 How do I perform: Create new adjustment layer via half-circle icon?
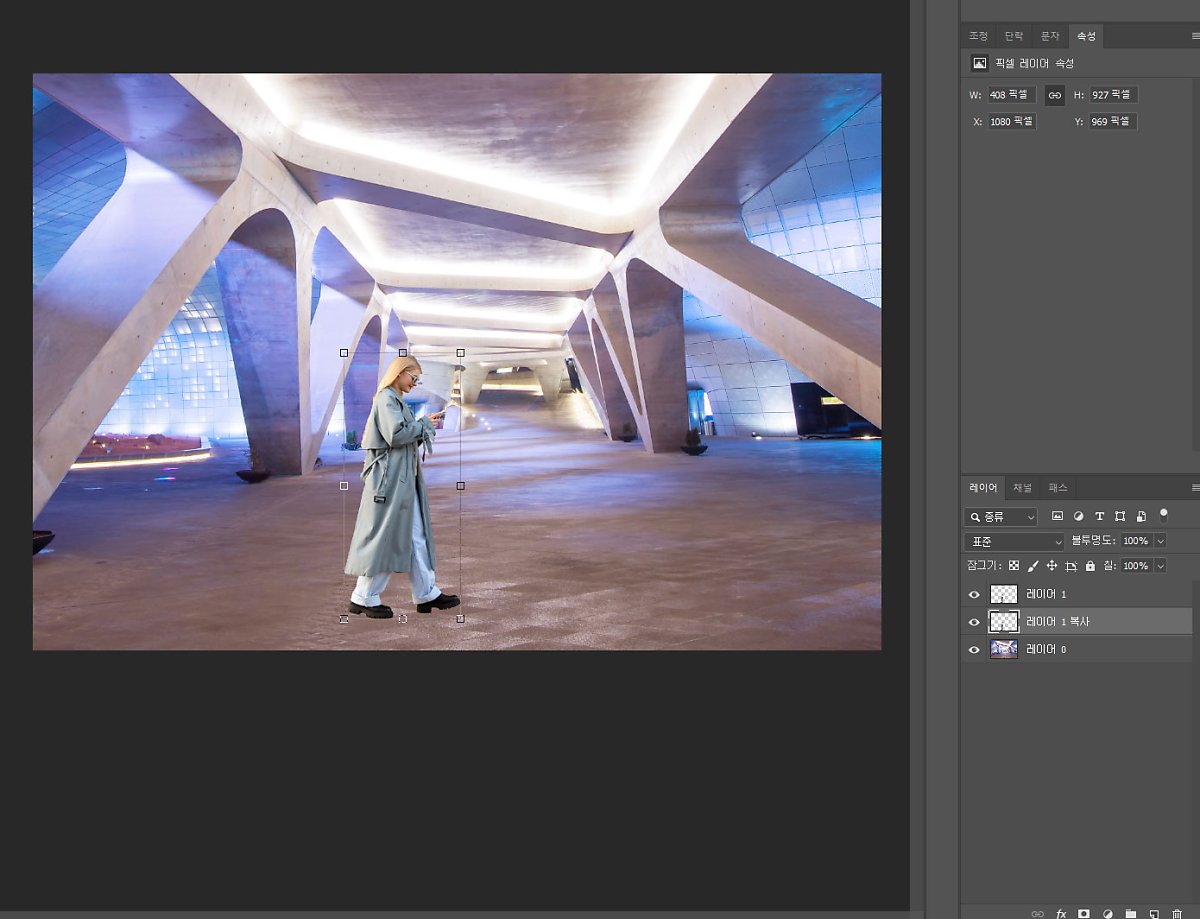(1107, 913)
